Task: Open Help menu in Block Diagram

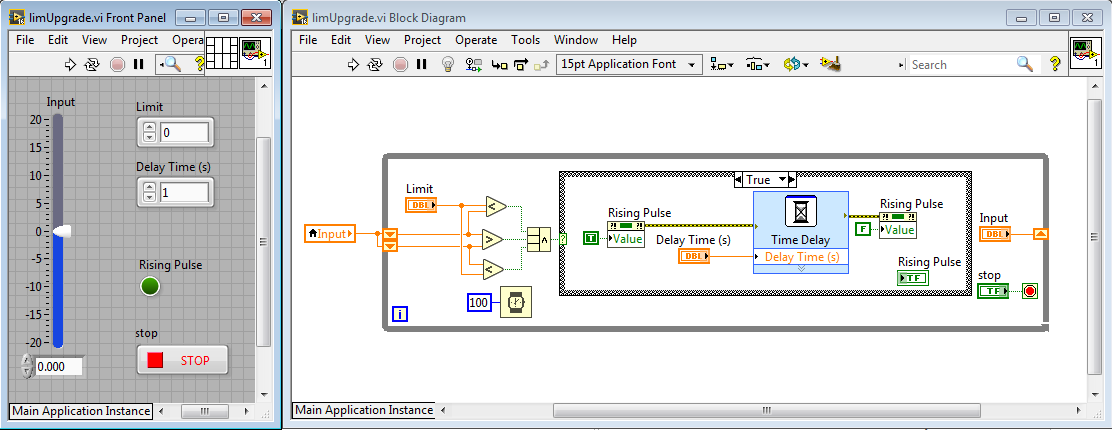Action: 624,40
